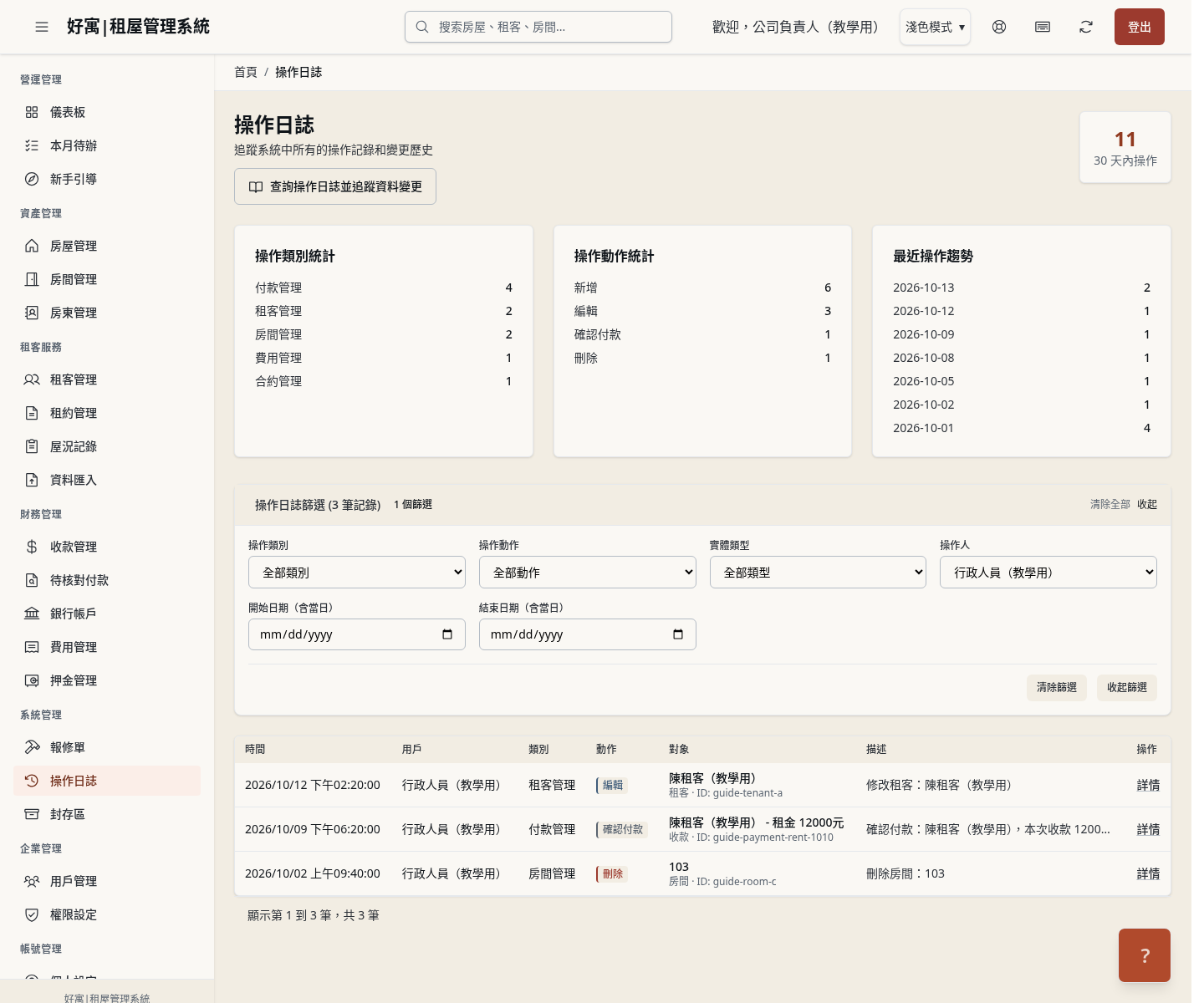This screenshot has width=1204, height=1003.
Task: Open the 操作人 dropdown
Action: 1048,573
